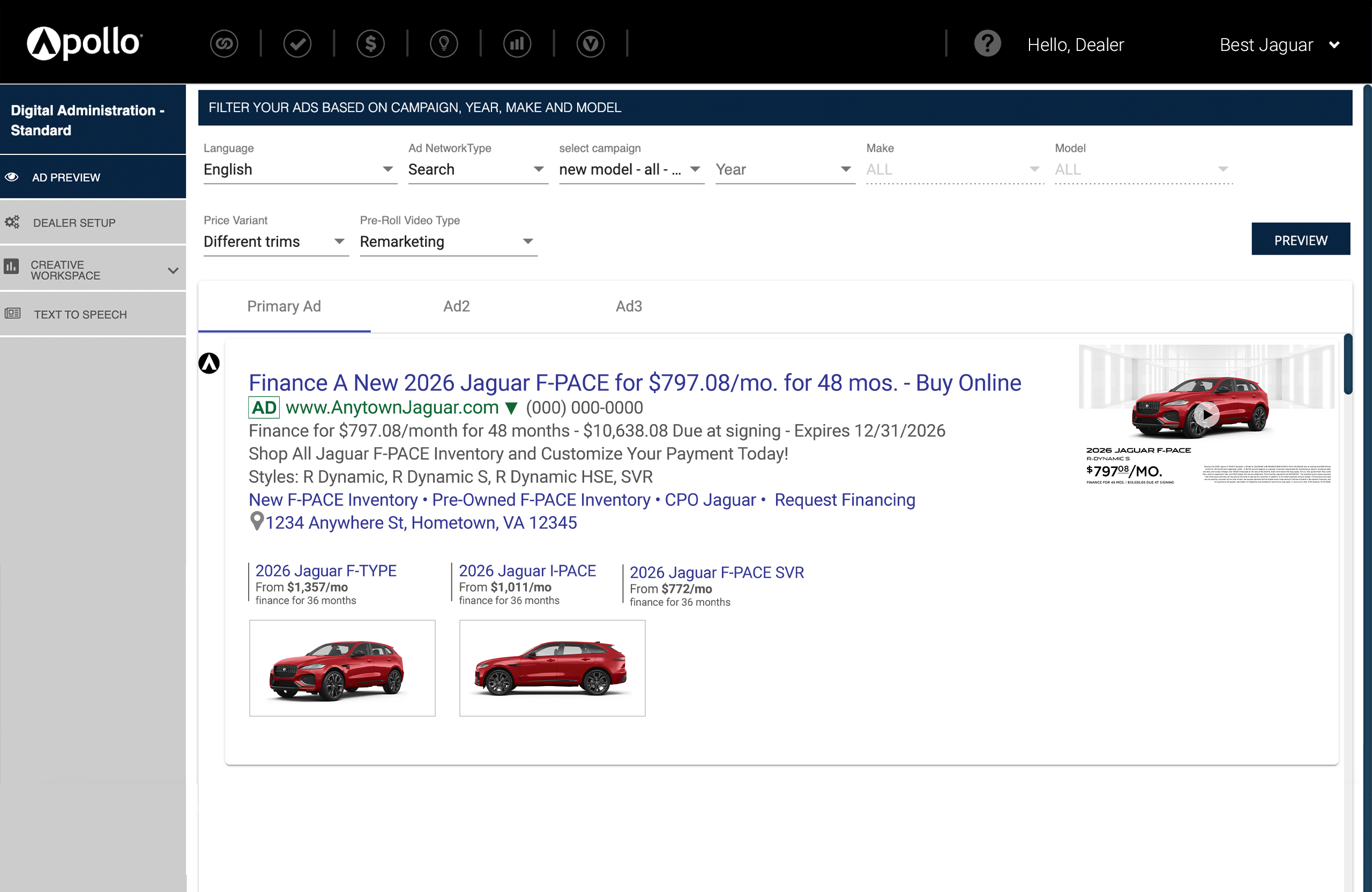Viewport: 1372px width, 892px height.
Task: Click the lightbulb icon in top bar
Action: click(x=444, y=44)
